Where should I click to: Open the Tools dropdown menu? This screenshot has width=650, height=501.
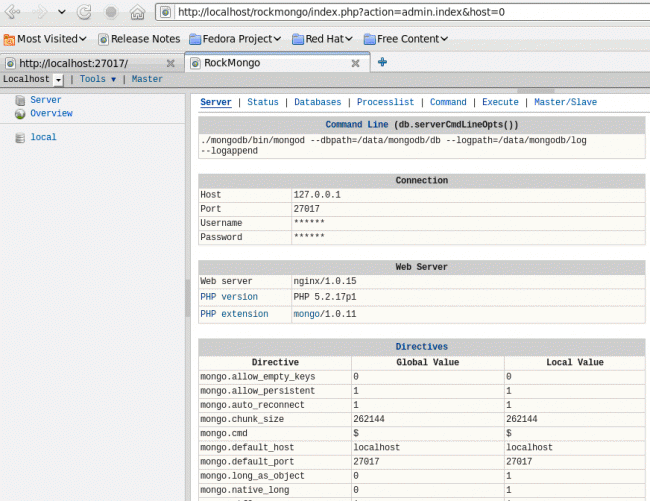97,79
